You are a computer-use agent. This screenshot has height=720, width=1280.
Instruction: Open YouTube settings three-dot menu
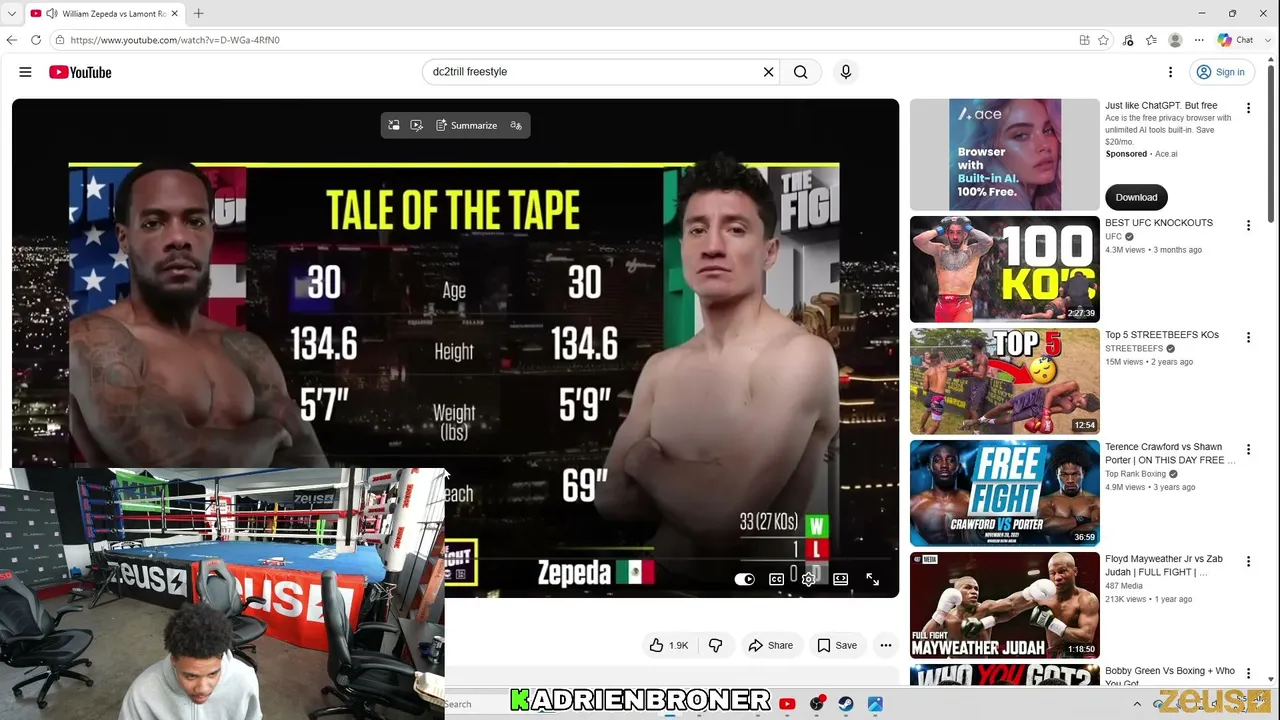[1170, 72]
